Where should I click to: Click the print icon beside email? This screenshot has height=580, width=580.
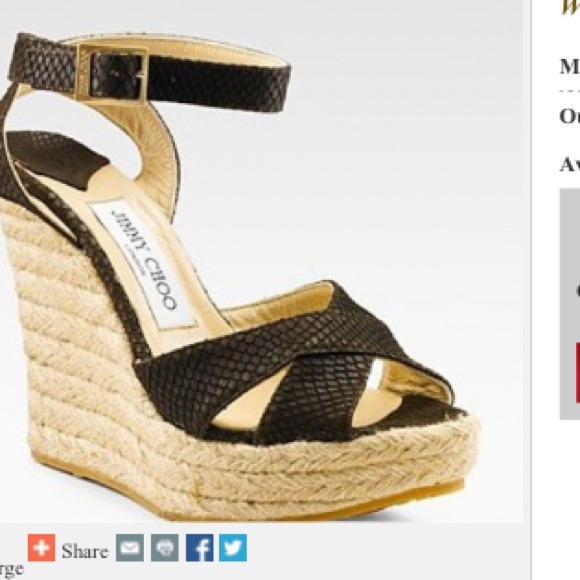(165, 547)
